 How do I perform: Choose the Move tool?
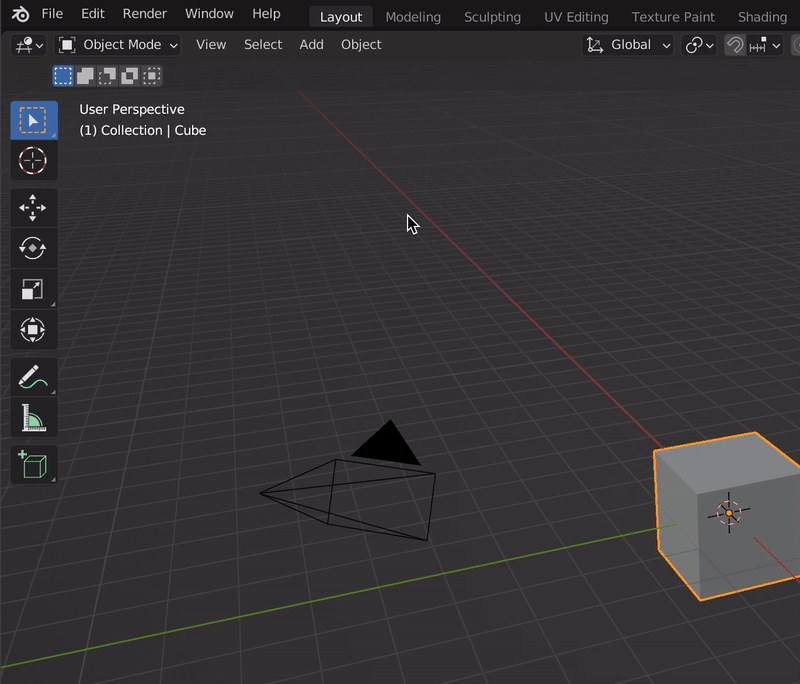(x=33, y=208)
